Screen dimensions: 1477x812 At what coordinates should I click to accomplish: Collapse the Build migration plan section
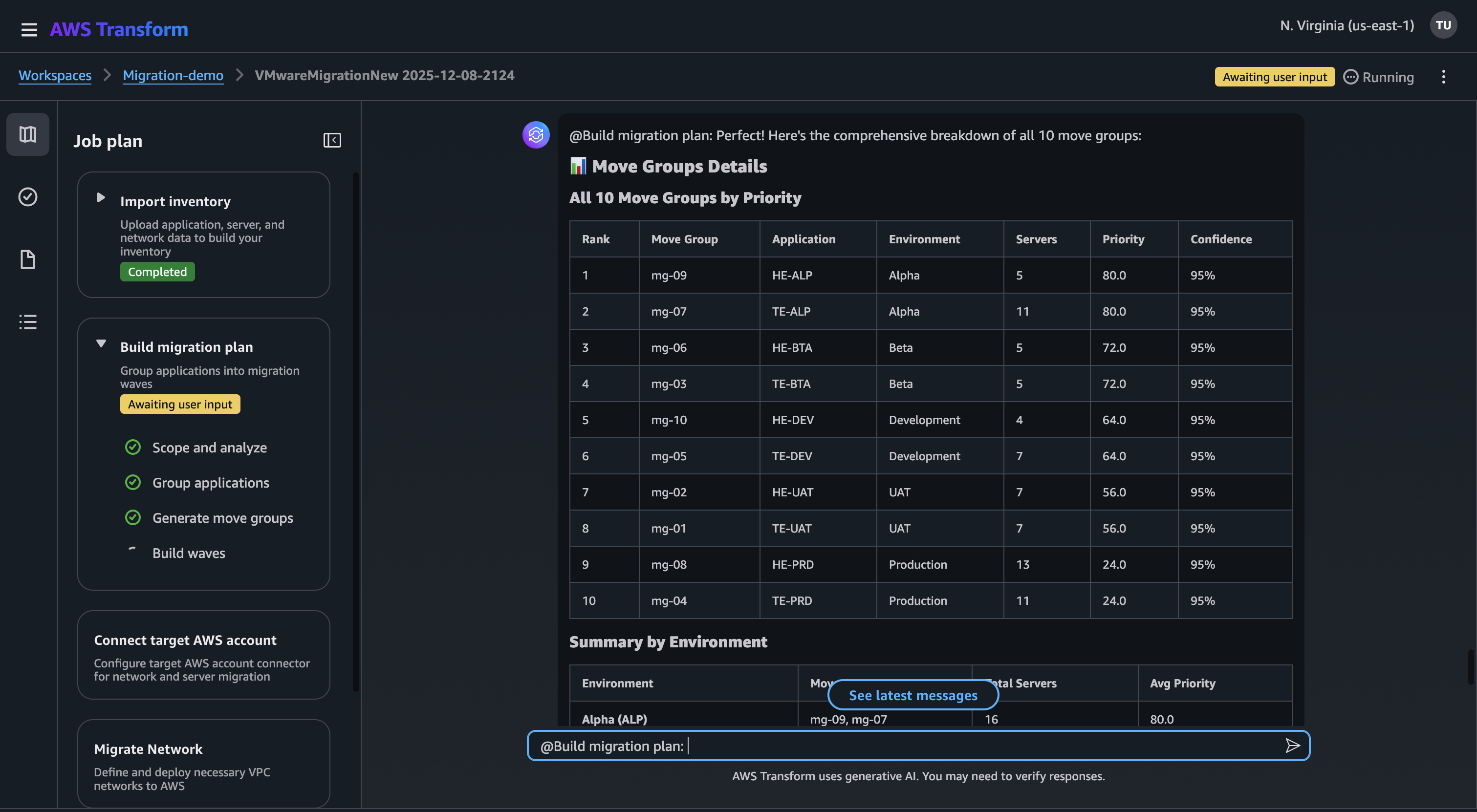pos(101,343)
